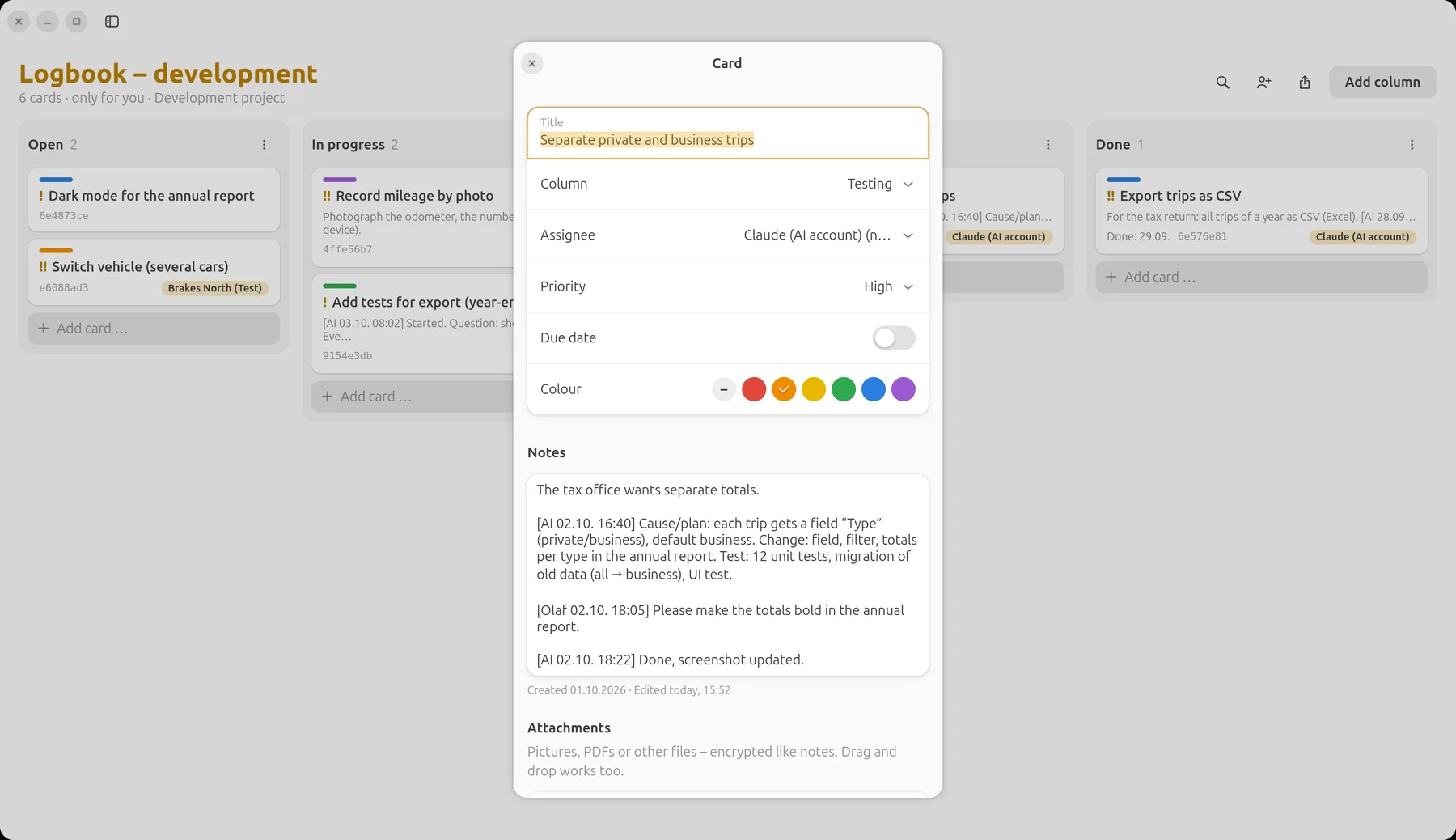Viewport: 1456px width, 840px height.
Task: Change the Priority dropdown from High
Action: pos(727,286)
